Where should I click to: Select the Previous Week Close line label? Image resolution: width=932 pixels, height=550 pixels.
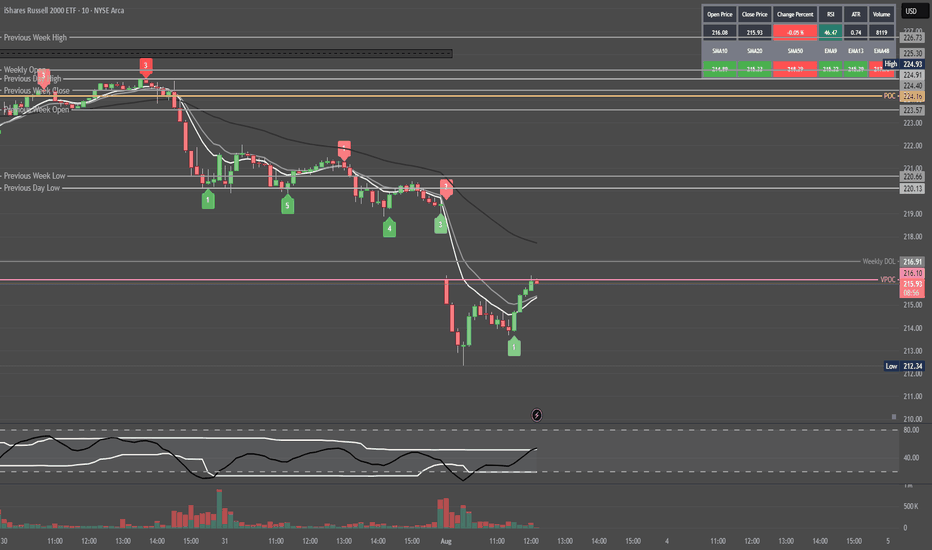coord(36,90)
